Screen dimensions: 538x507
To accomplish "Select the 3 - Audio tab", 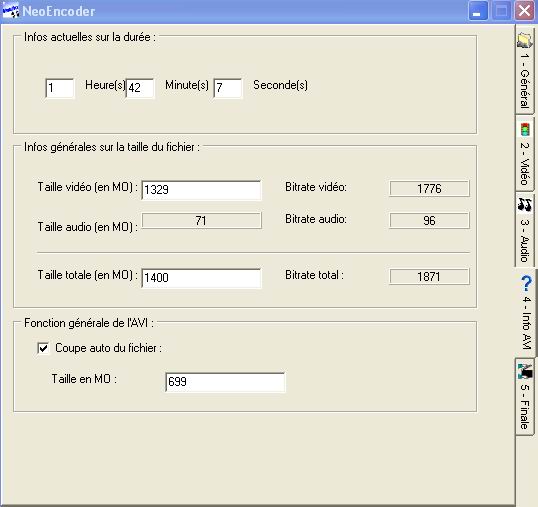I will tap(525, 229).
